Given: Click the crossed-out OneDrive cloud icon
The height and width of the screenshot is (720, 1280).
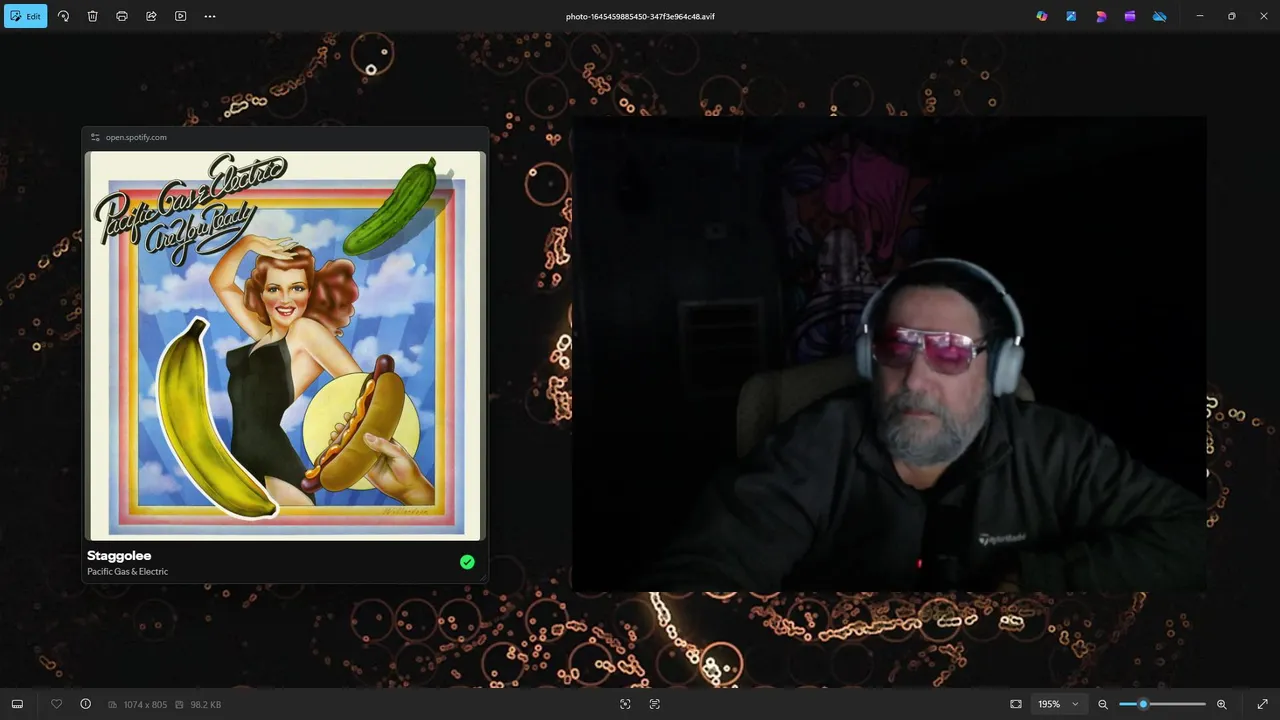Looking at the screenshot, I should (x=1159, y=16).
